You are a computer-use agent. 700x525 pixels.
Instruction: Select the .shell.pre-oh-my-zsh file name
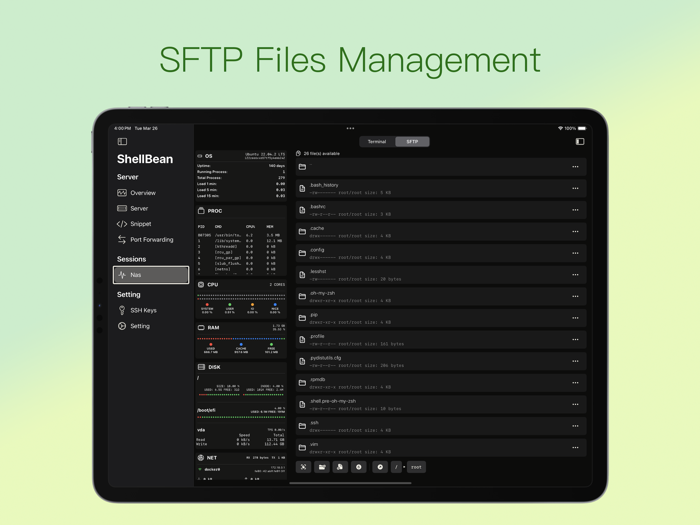(x=333, y=401)
